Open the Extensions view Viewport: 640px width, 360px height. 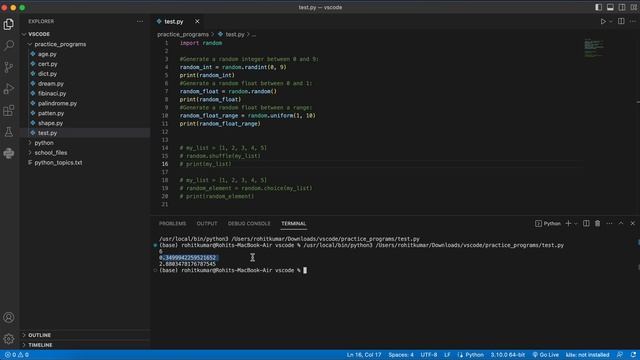9,110
